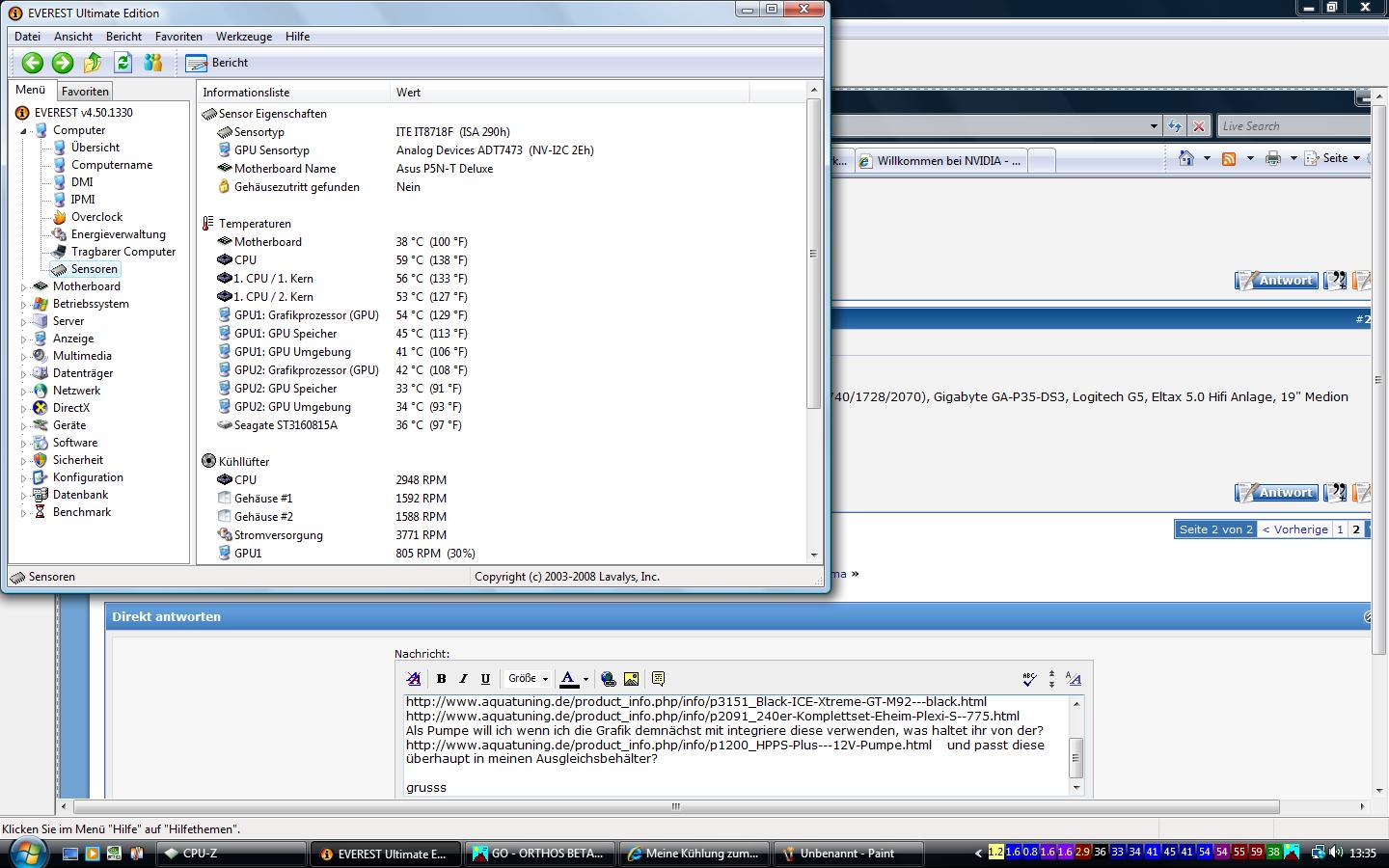This screenshot has width=1389, height=868.
Task: Toggle underline in reply editor
Action: (485, 679)
